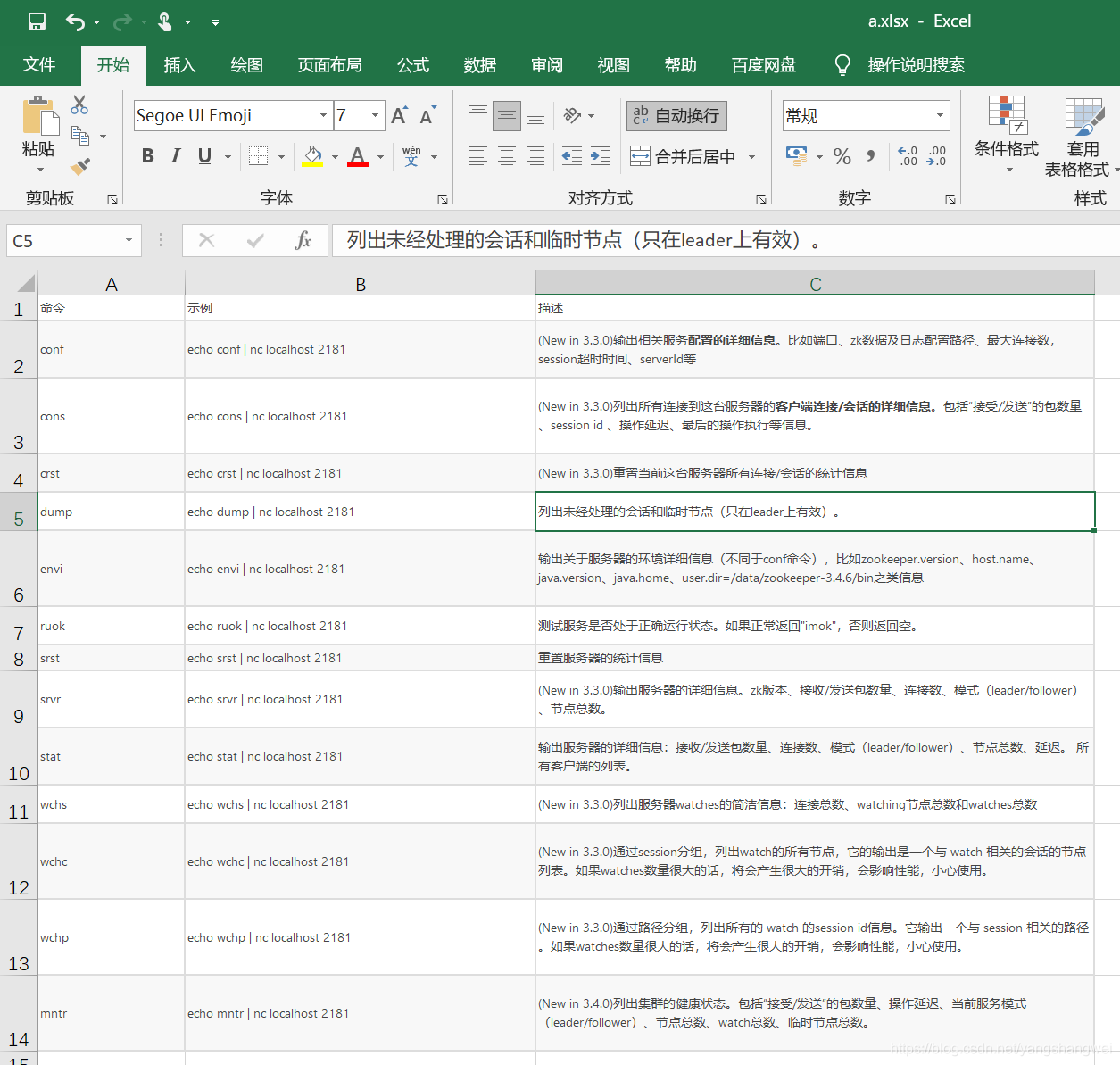Toggle italic formatting
1120x1065 pixels.
pyautogui.click(x=176, y=156)
